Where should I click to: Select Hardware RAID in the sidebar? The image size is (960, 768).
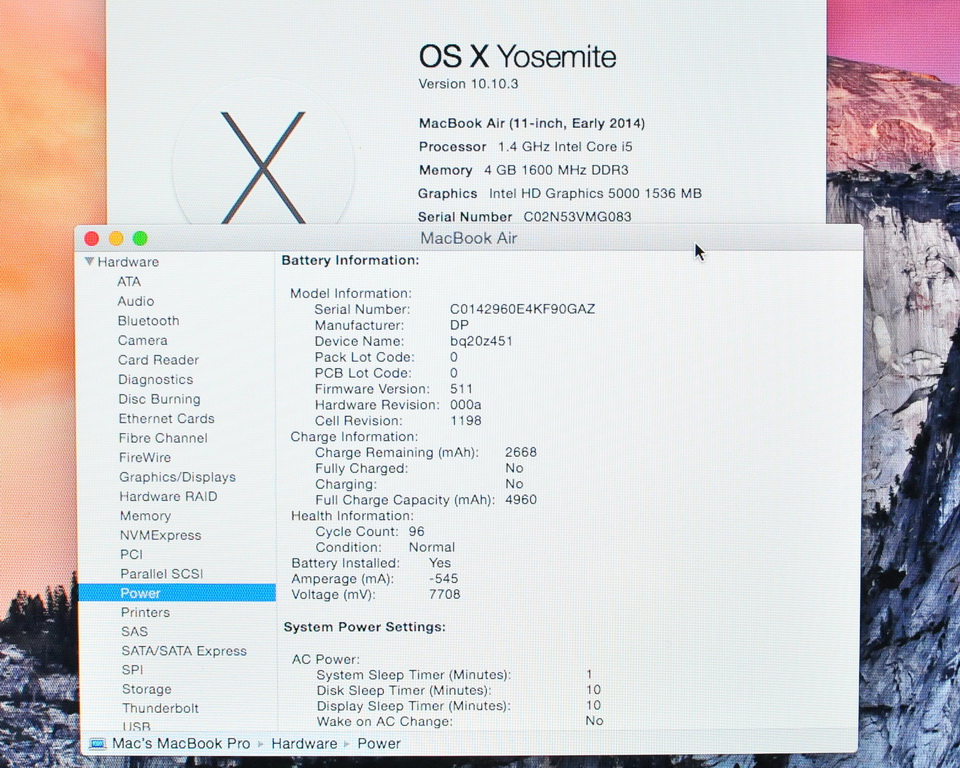[x=168, y=497]
